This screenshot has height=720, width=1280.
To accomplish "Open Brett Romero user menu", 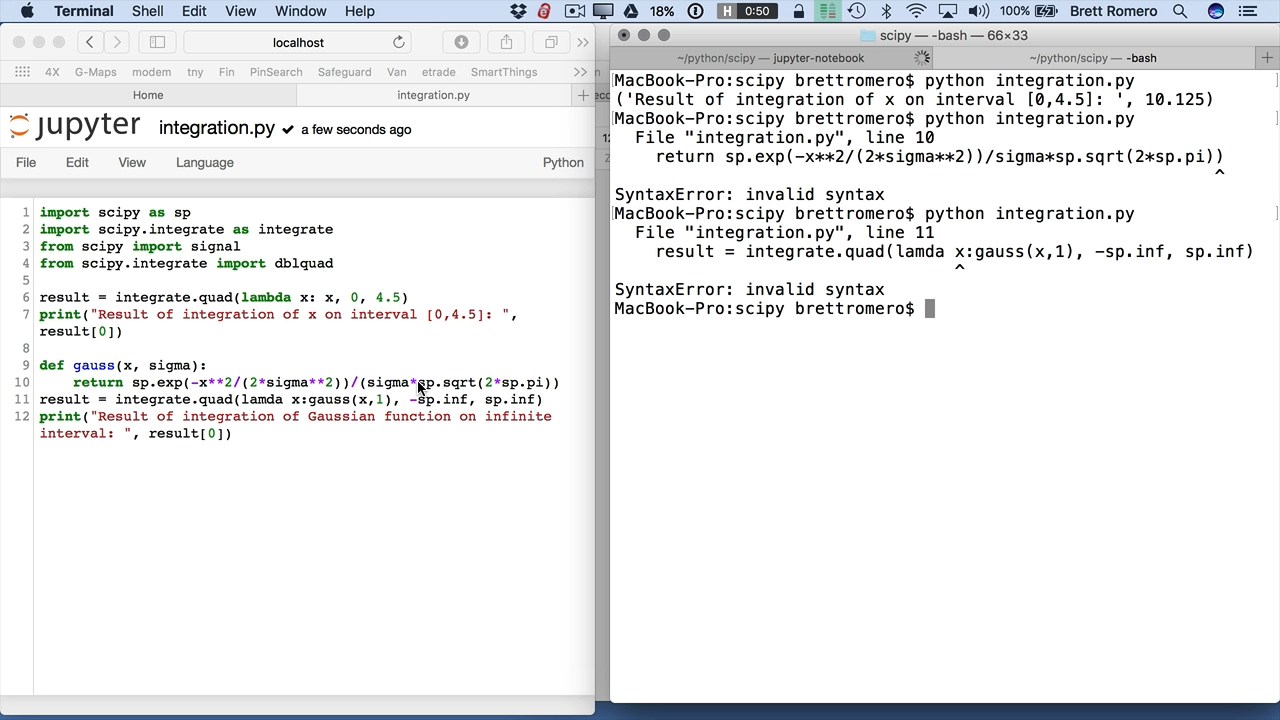I will click(x=1114, y=11).
